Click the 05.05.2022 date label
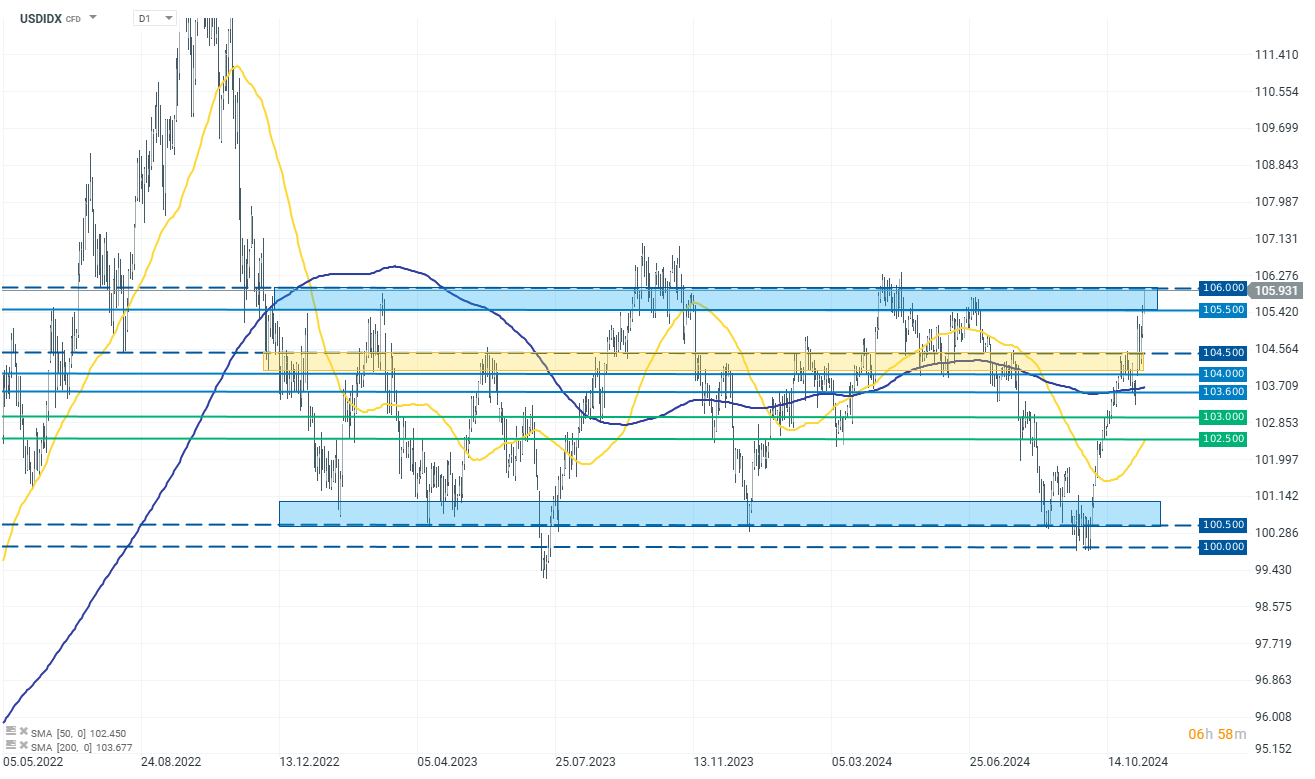The height and width of the screenshot is (779, 1315). [x=33, y=761]
